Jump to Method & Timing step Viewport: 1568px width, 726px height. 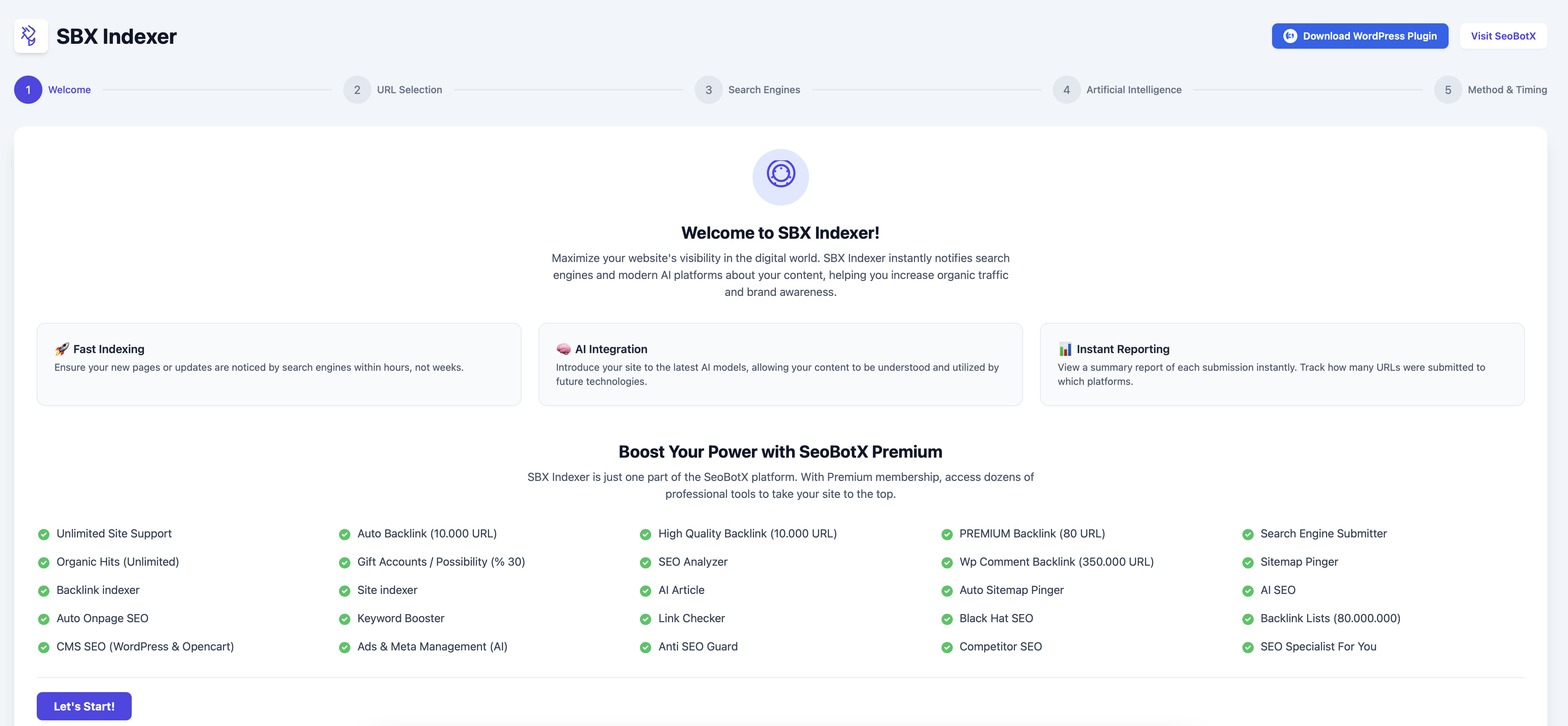1448,90
